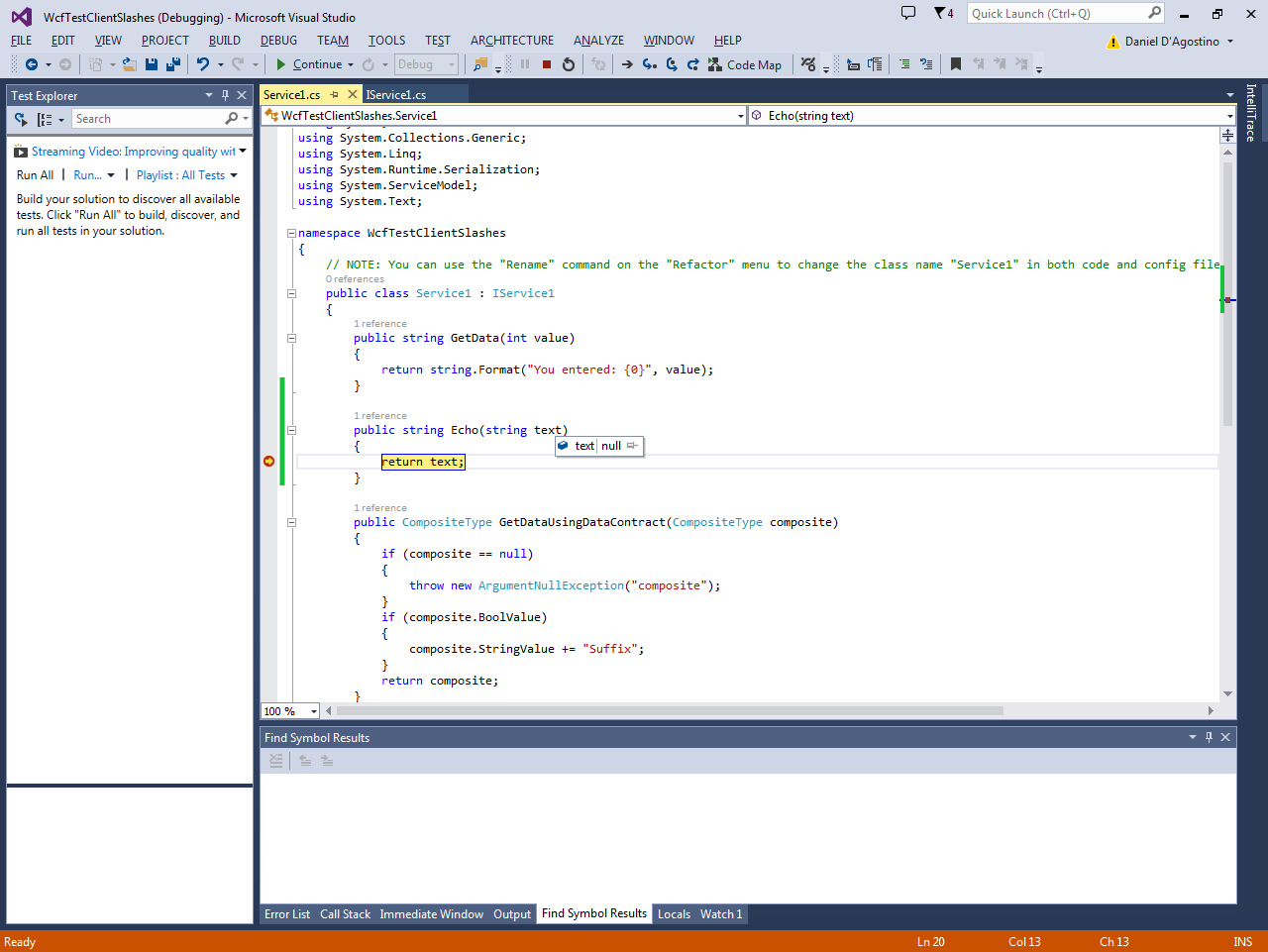The height and width of the screenshot is (952, 1268).
Task: Open the notifications flag icon
Action: 943,14
